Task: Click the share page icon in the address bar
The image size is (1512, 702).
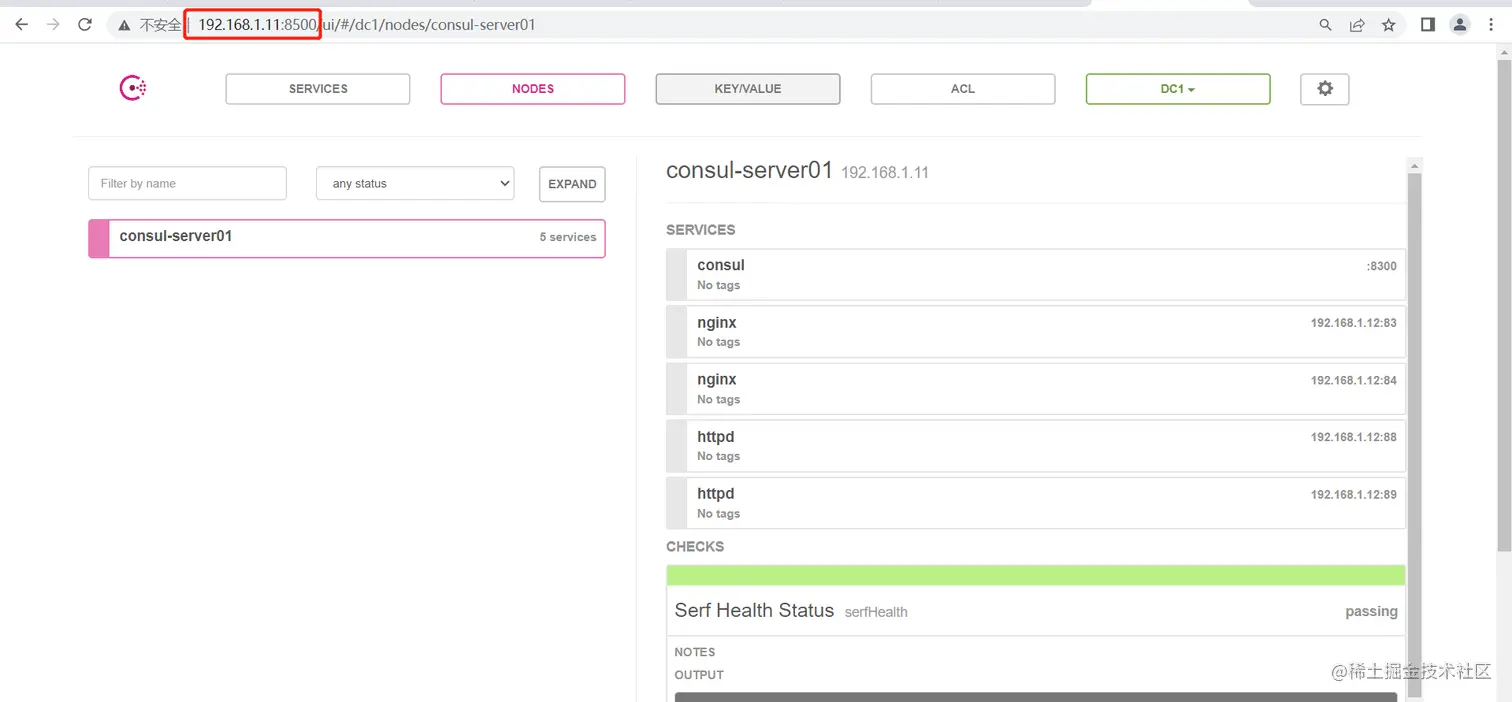Action: 1357,25
